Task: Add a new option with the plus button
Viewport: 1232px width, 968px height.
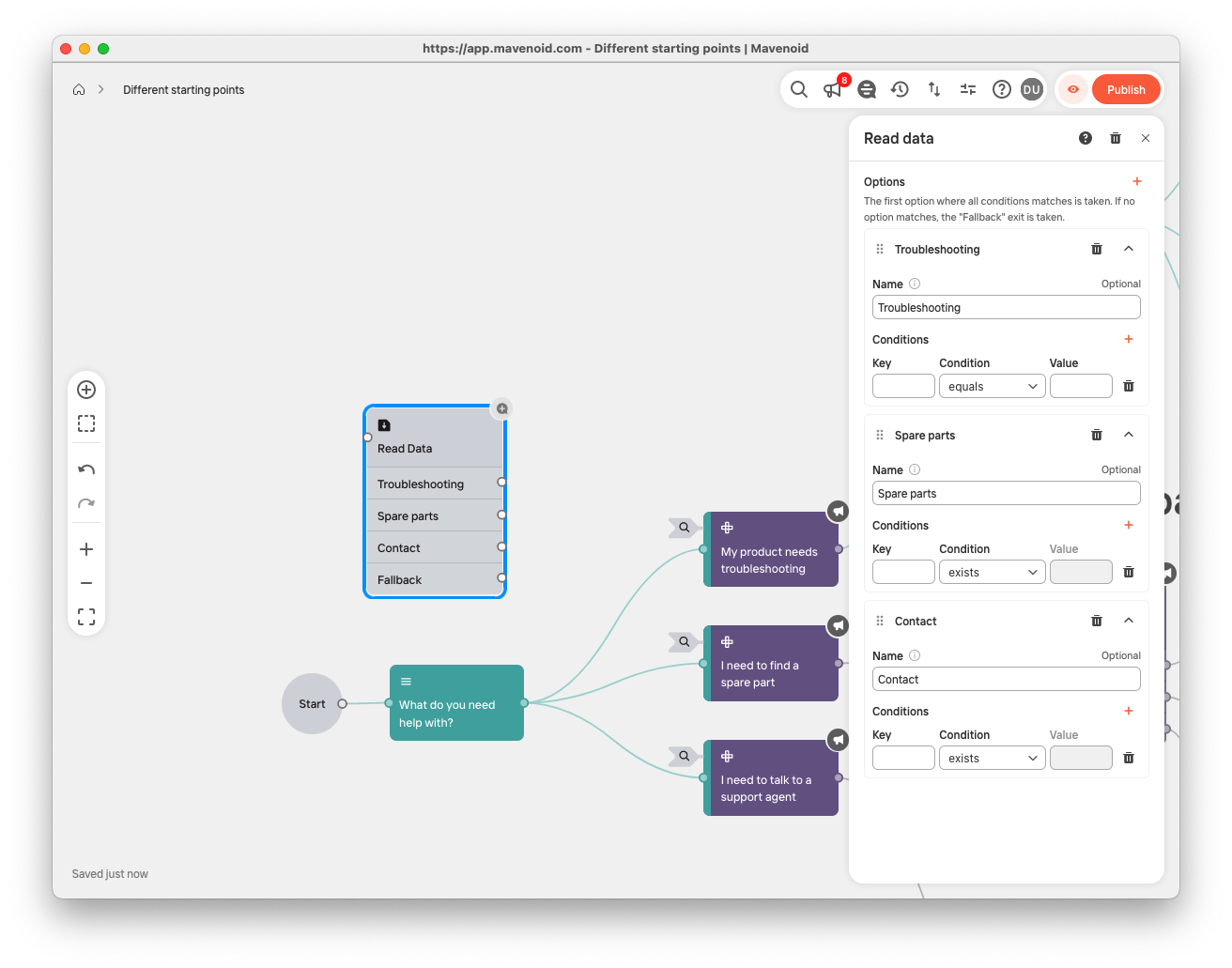Action: [x=1137, y=181]
